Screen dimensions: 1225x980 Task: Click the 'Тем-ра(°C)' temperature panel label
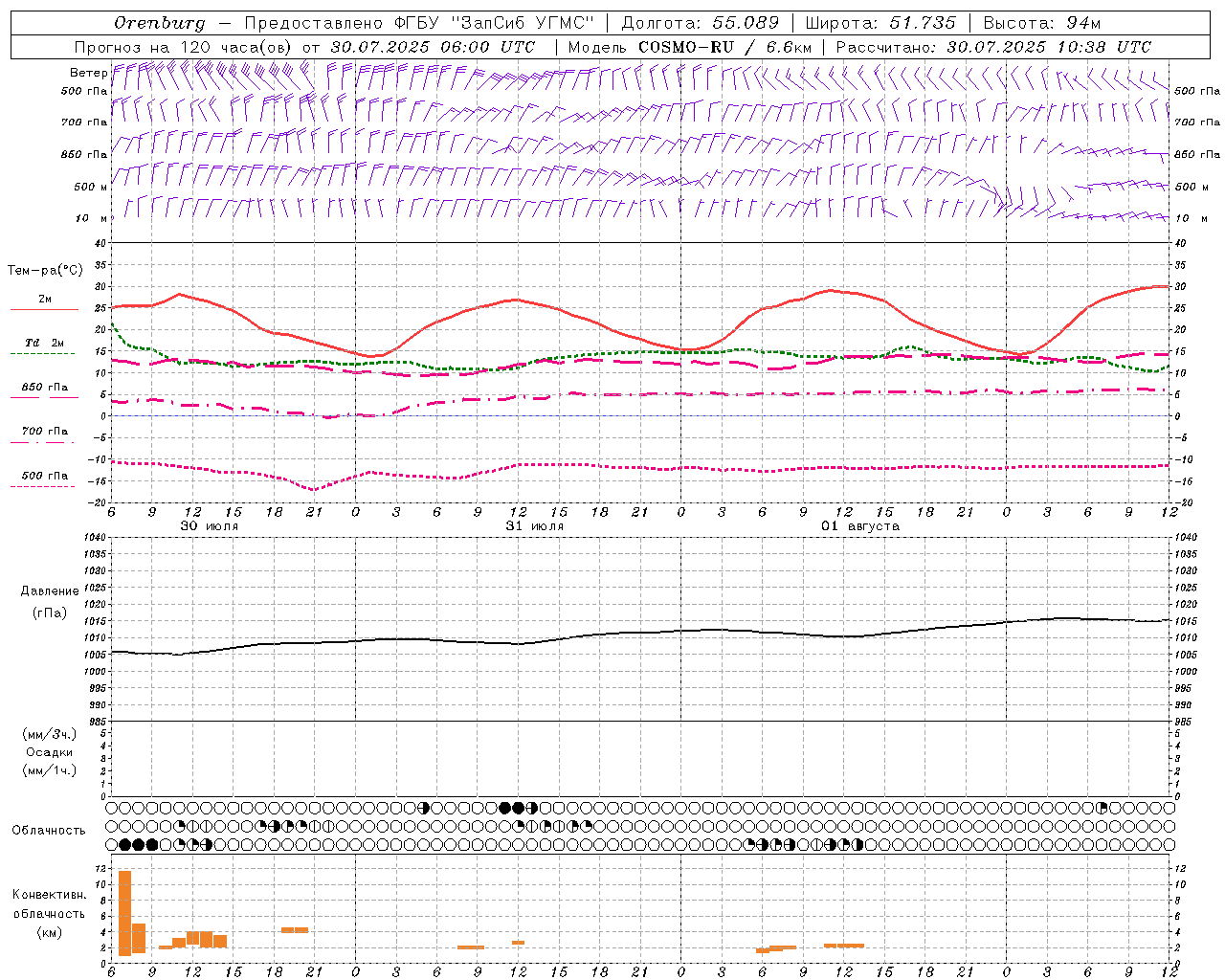[x=45, y=271]
